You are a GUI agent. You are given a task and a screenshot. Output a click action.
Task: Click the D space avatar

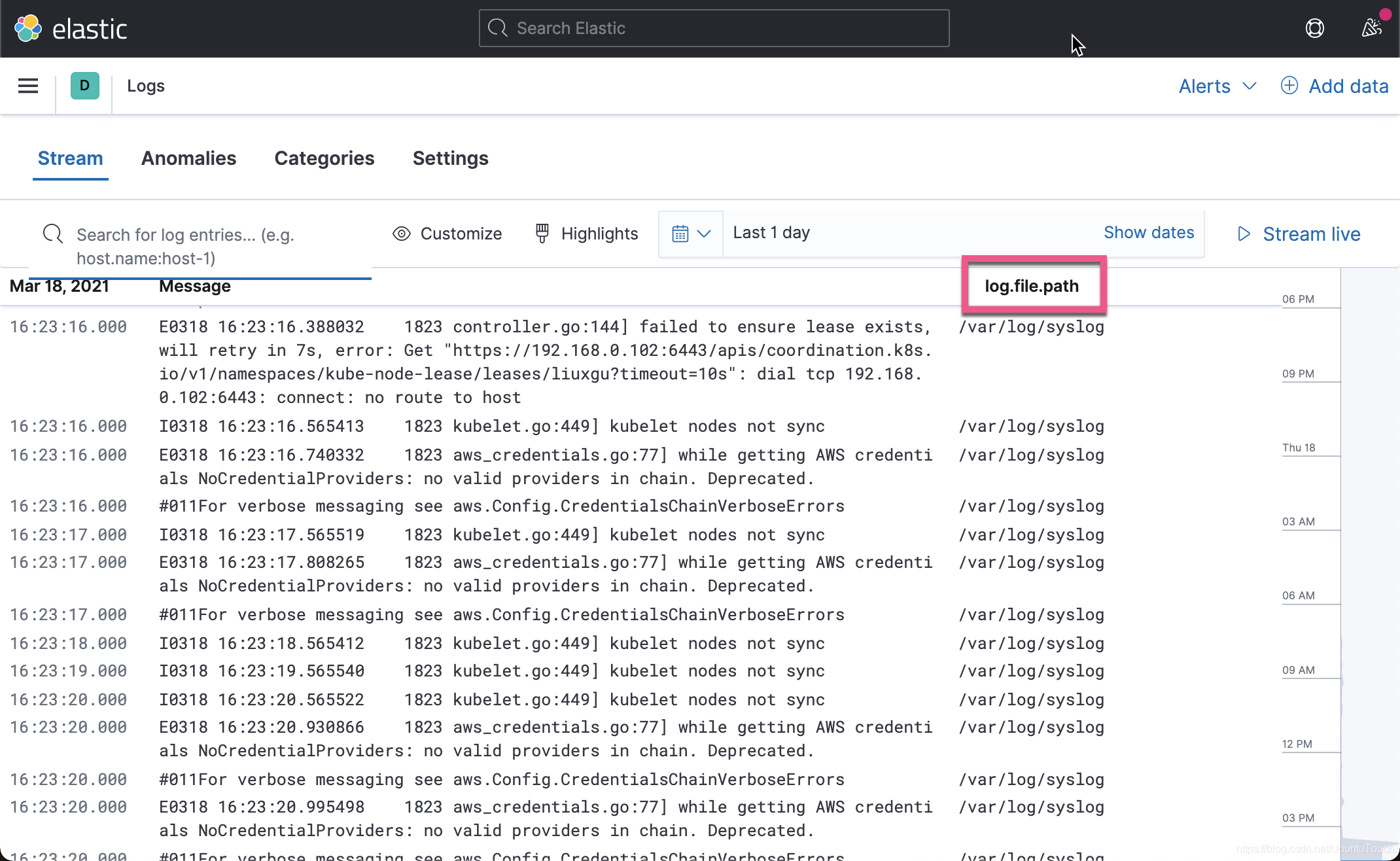click(x=84, y=86)
